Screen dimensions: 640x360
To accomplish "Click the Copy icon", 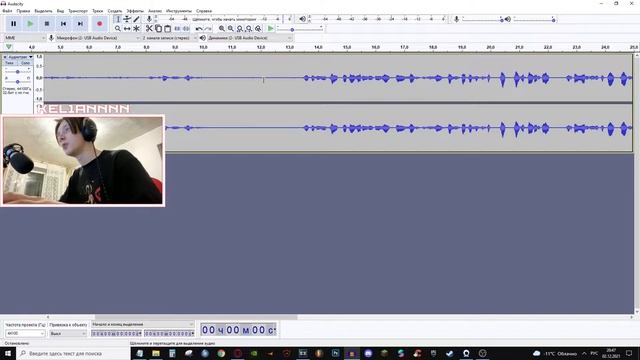I will pos(158,29).
